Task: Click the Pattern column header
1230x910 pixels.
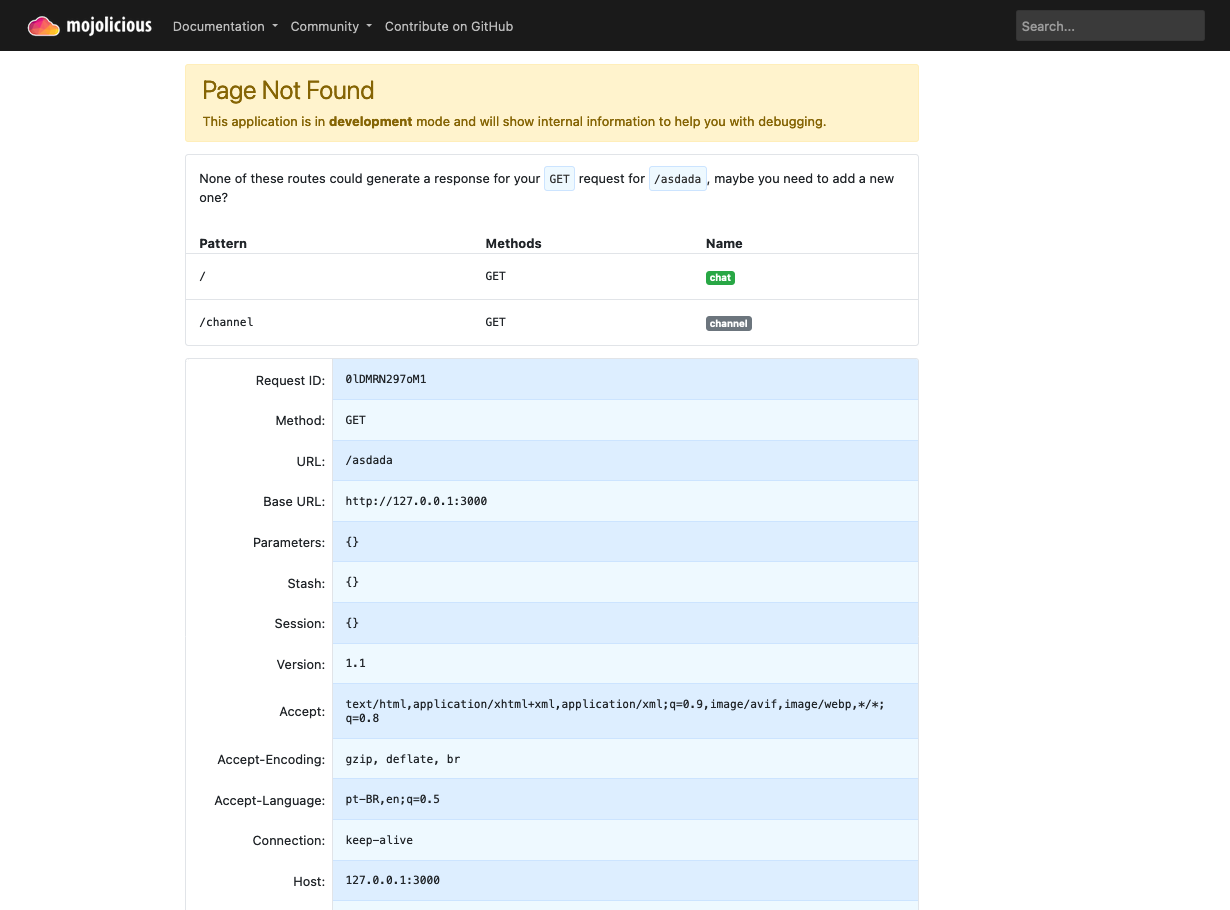Action: tap(222, 243)
